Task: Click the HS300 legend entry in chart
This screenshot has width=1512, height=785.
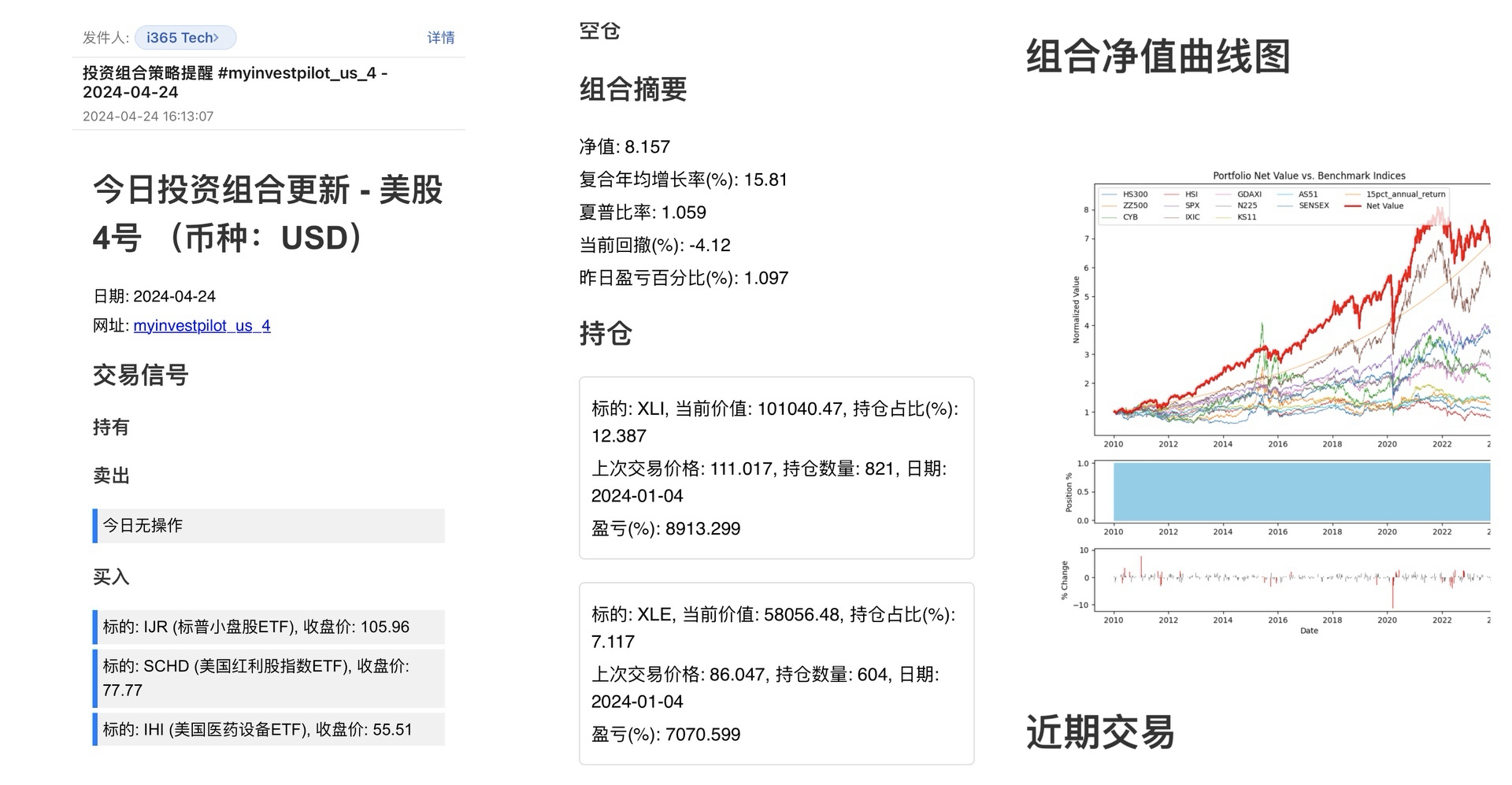Action: click(1134, 194)
